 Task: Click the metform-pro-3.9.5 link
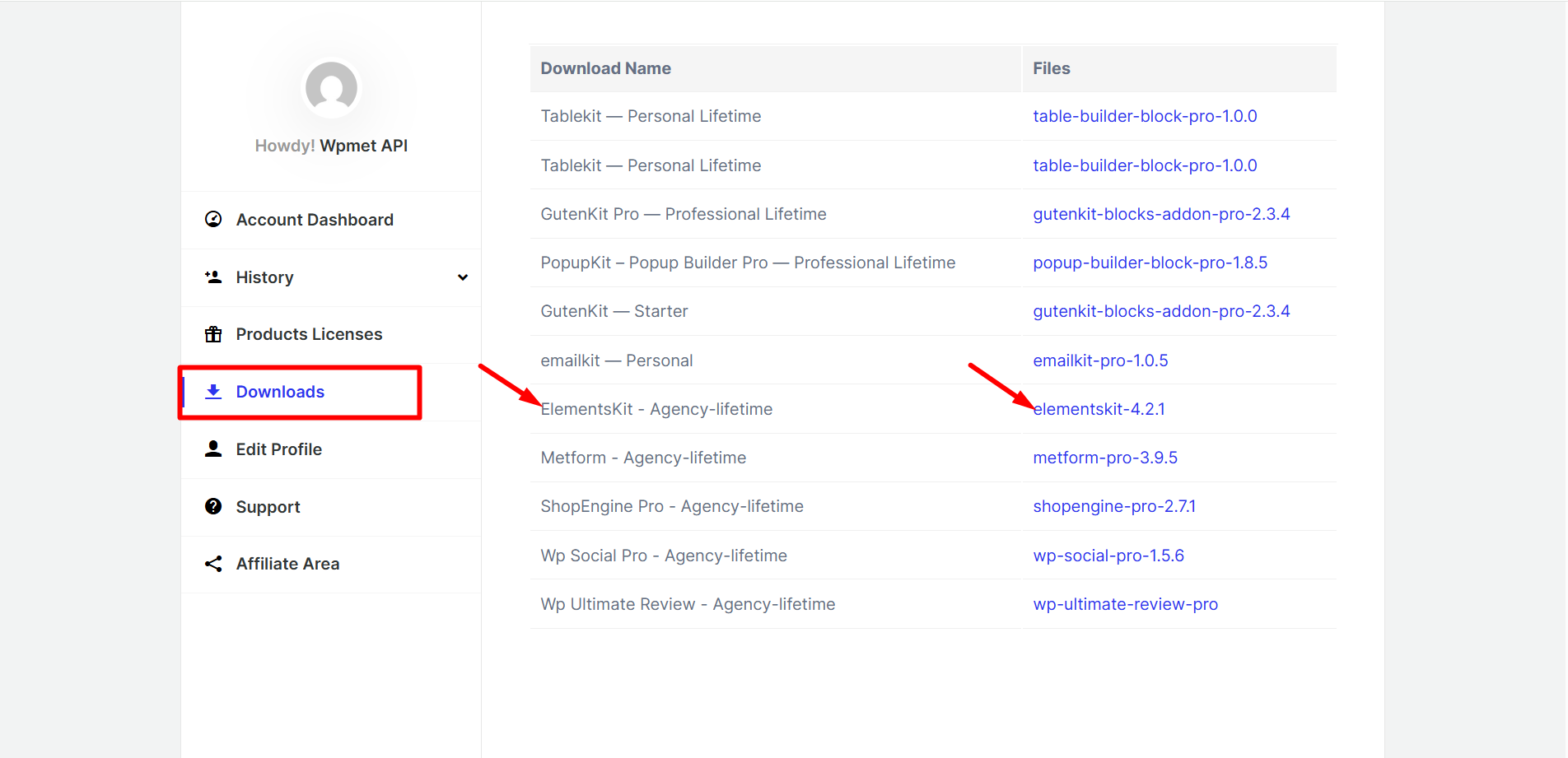(1105, 457)
